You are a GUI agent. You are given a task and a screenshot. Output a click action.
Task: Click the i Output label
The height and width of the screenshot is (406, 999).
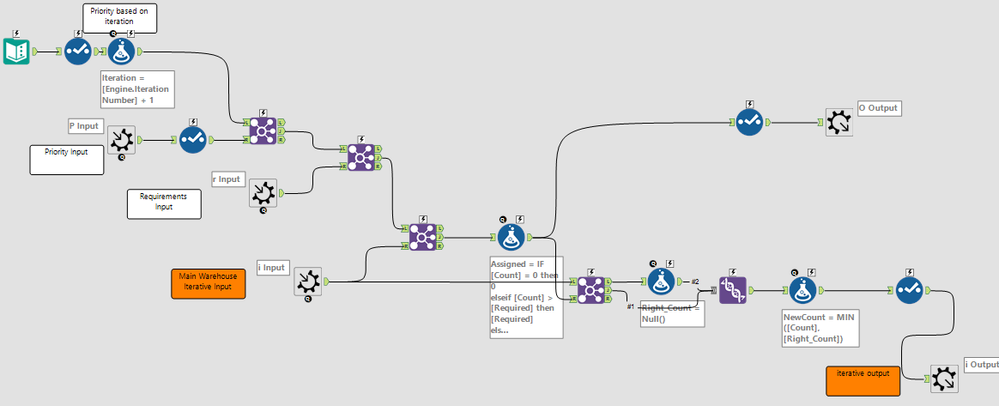tap(982, 365)
